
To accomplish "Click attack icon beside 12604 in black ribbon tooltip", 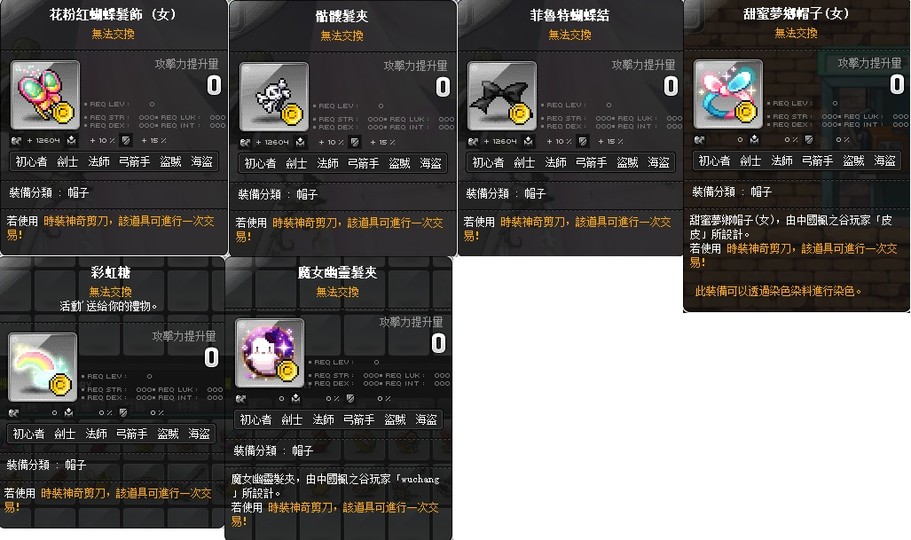I will pos(474,141).
